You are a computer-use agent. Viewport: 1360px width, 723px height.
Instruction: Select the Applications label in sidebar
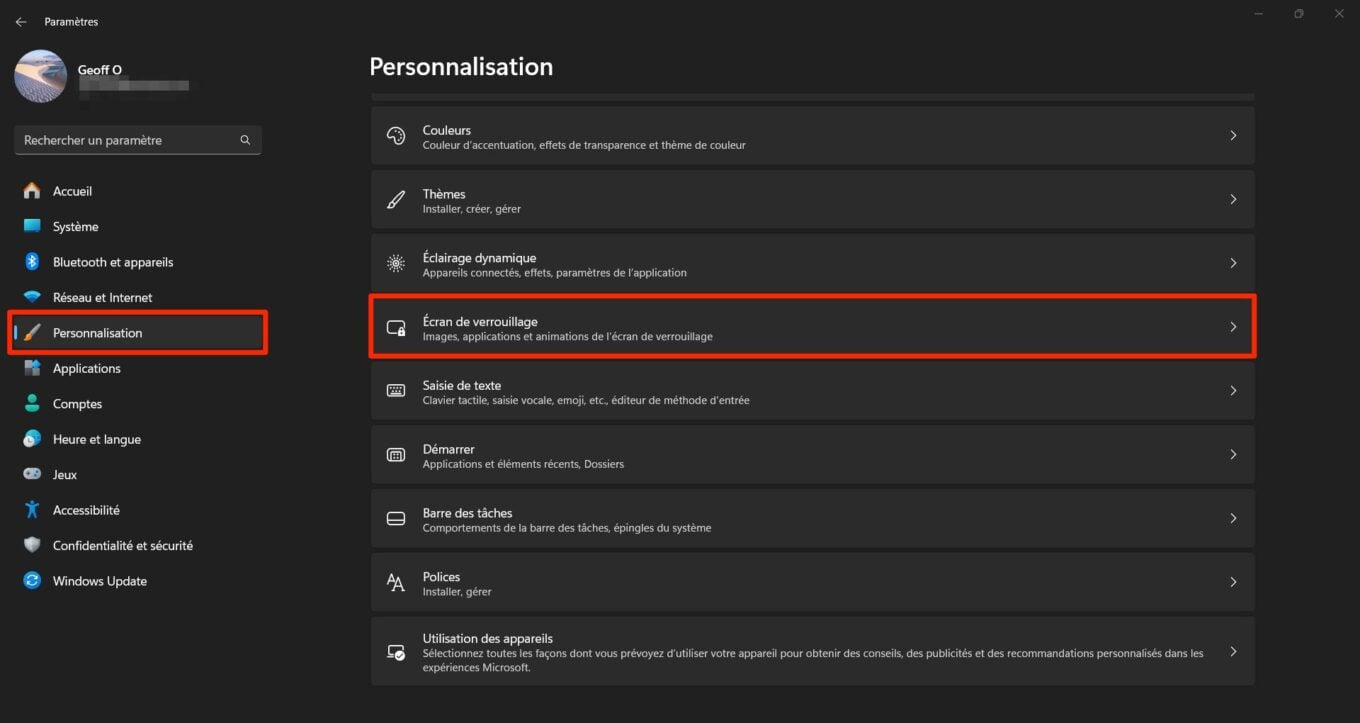click(87, 368)
